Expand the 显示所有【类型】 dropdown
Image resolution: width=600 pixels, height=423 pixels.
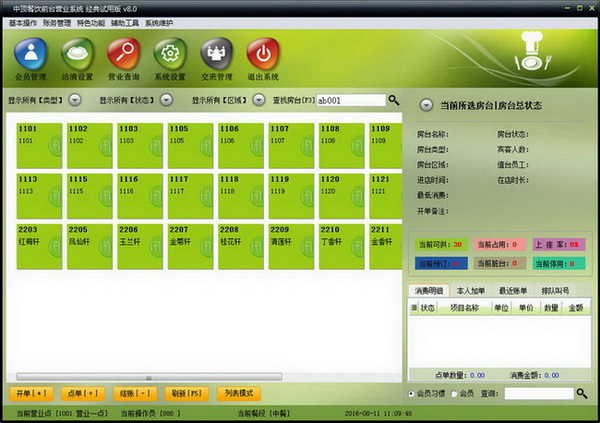pyautogui.click(x=75, y=100)
